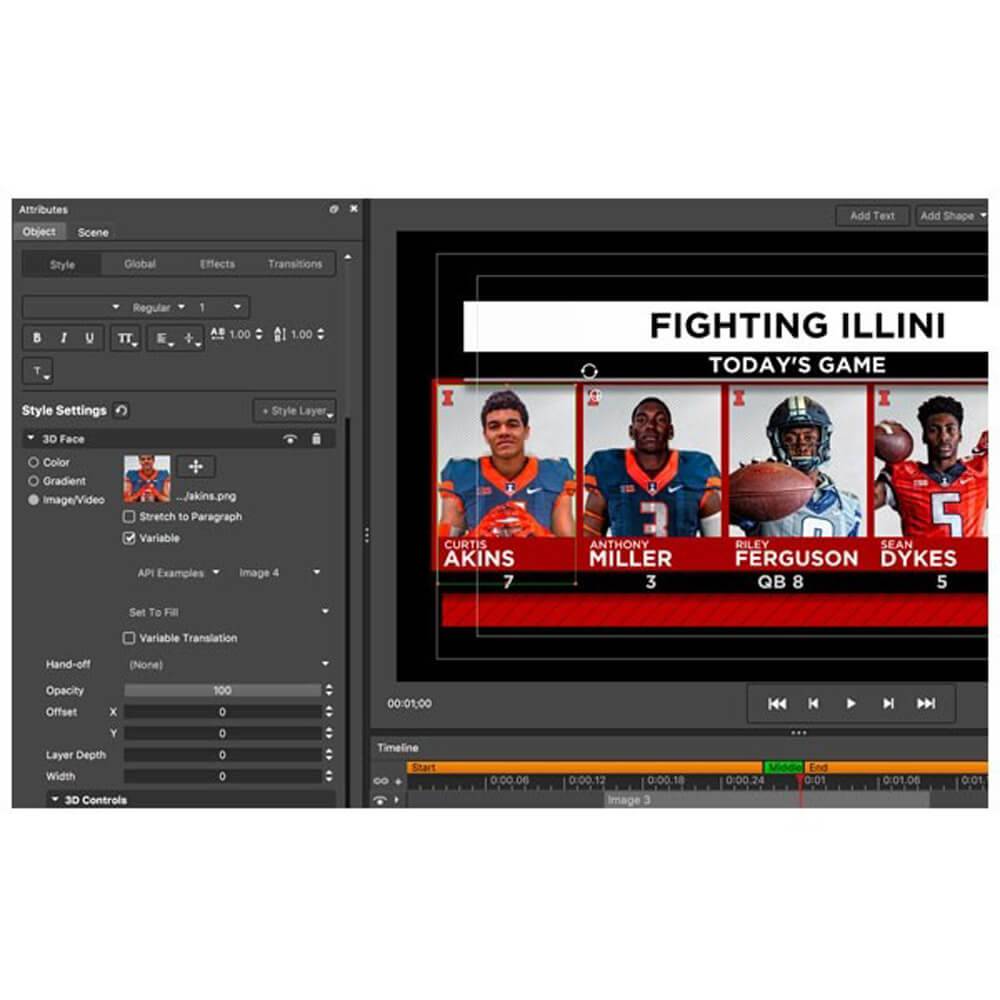Click the Offset Y input field
This screenshot has width=1000, height=1000.
223,733
